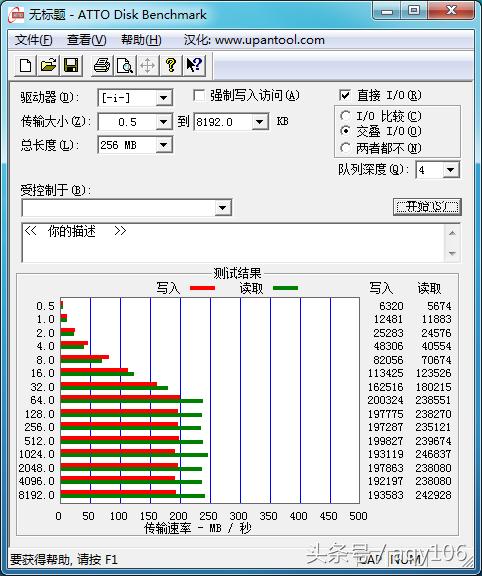Click write value 113425
Image resolution: width=482 pixels, height=576 pixels.
point(385,373)
